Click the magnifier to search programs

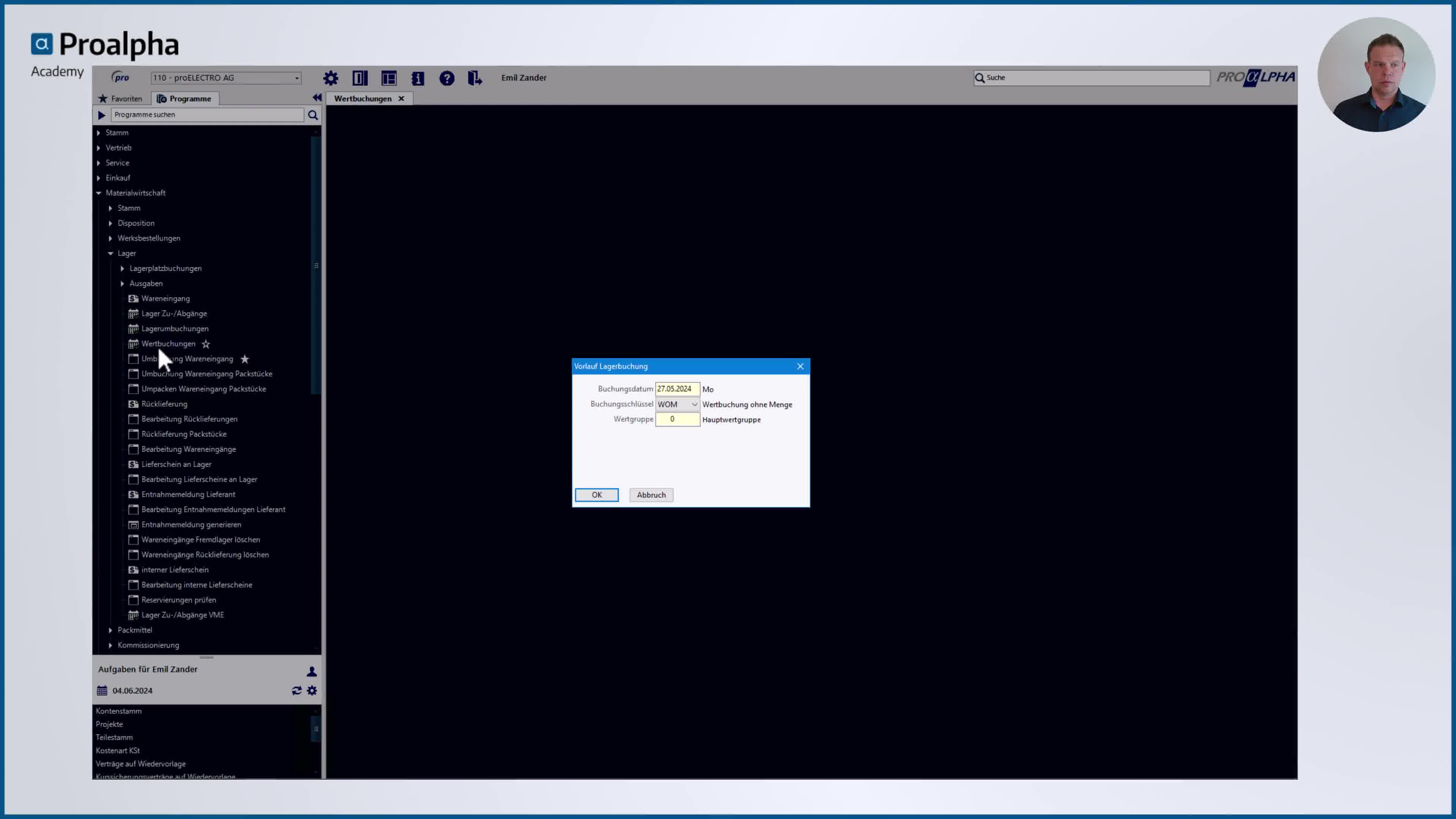point(312,115)
